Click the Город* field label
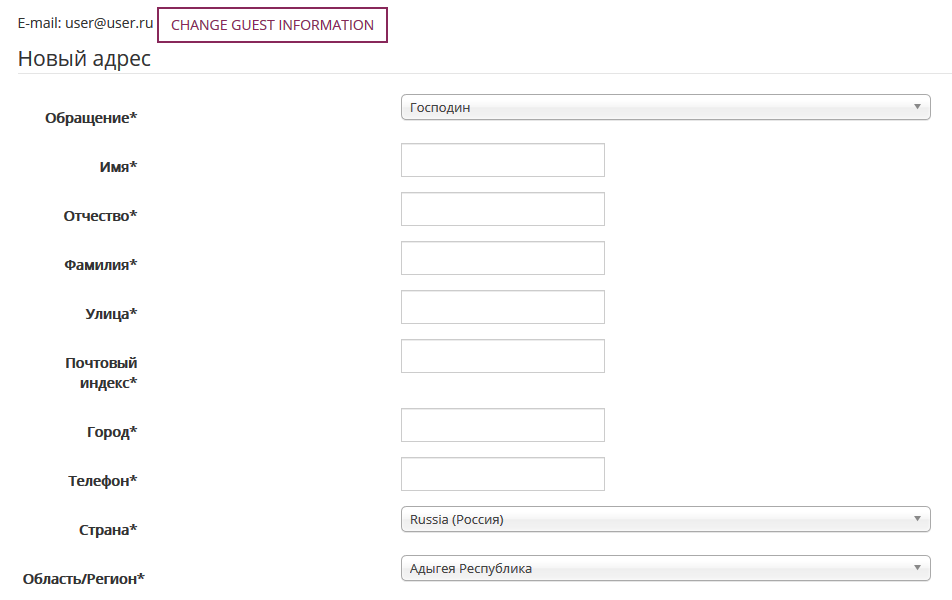Viewport: 952px width, 600px height. (x=112, y=432)
